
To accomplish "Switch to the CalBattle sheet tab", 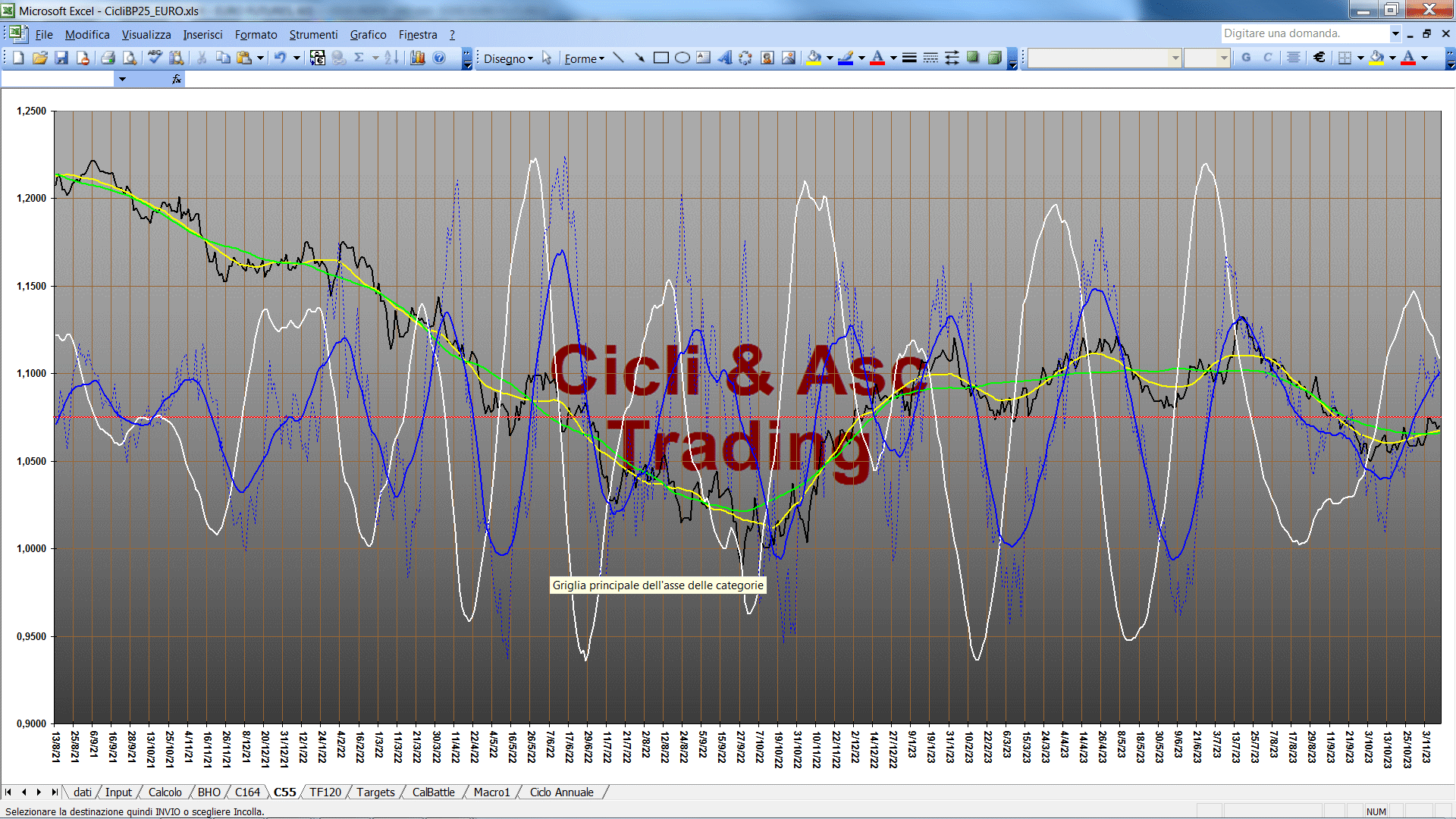I will coord(434,792).
